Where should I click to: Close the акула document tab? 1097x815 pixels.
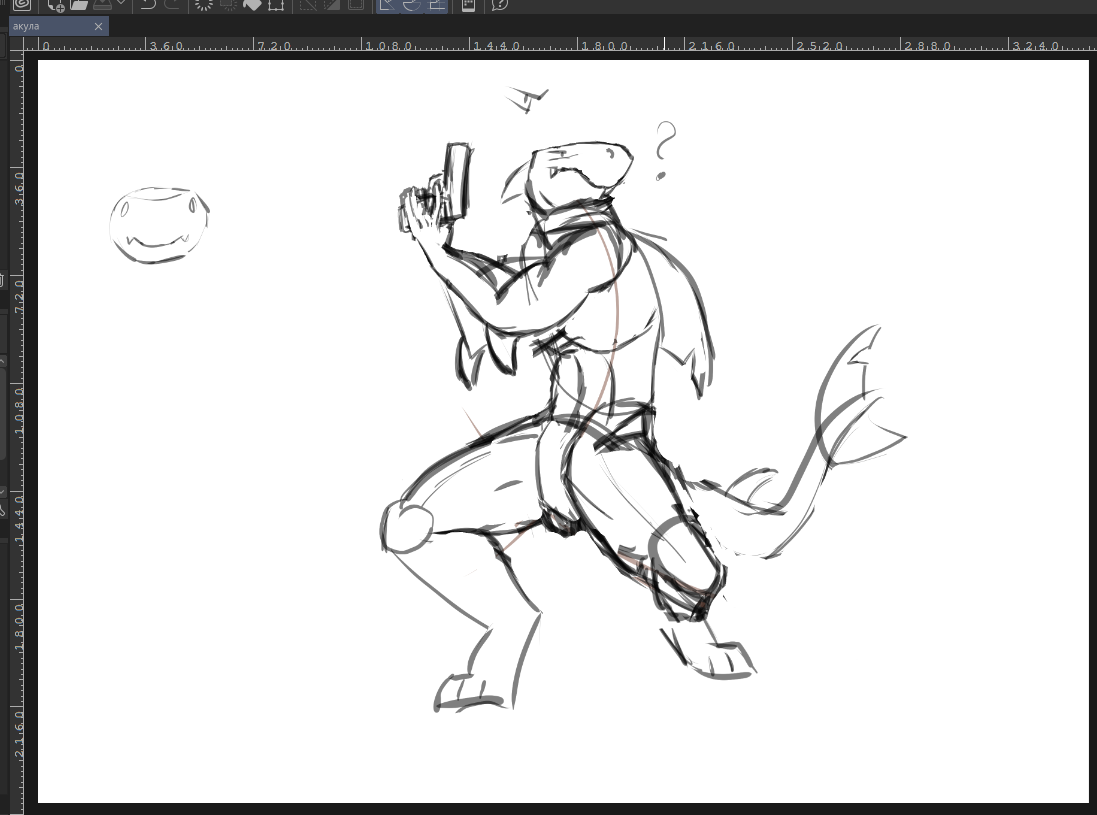[x=99, y=26]
